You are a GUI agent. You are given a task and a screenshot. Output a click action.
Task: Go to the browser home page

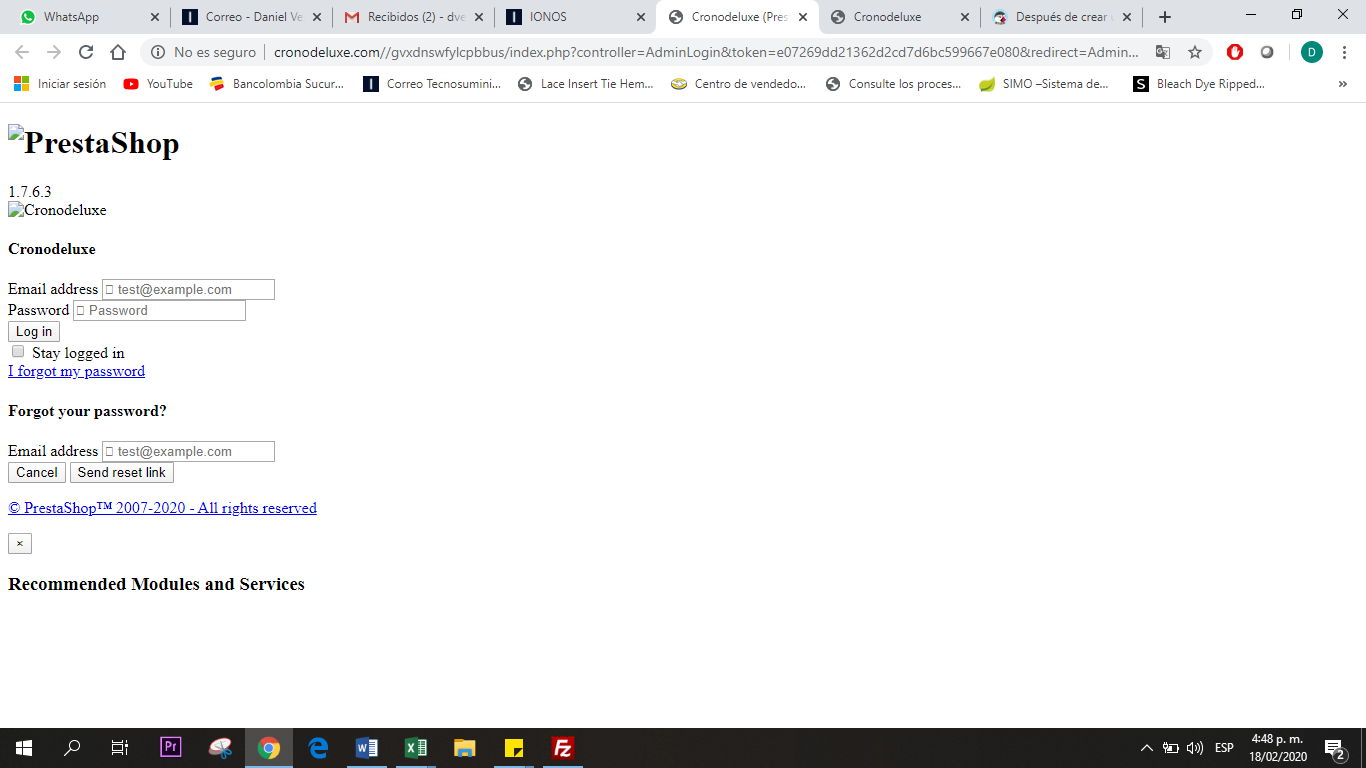[x=118, y=52]
